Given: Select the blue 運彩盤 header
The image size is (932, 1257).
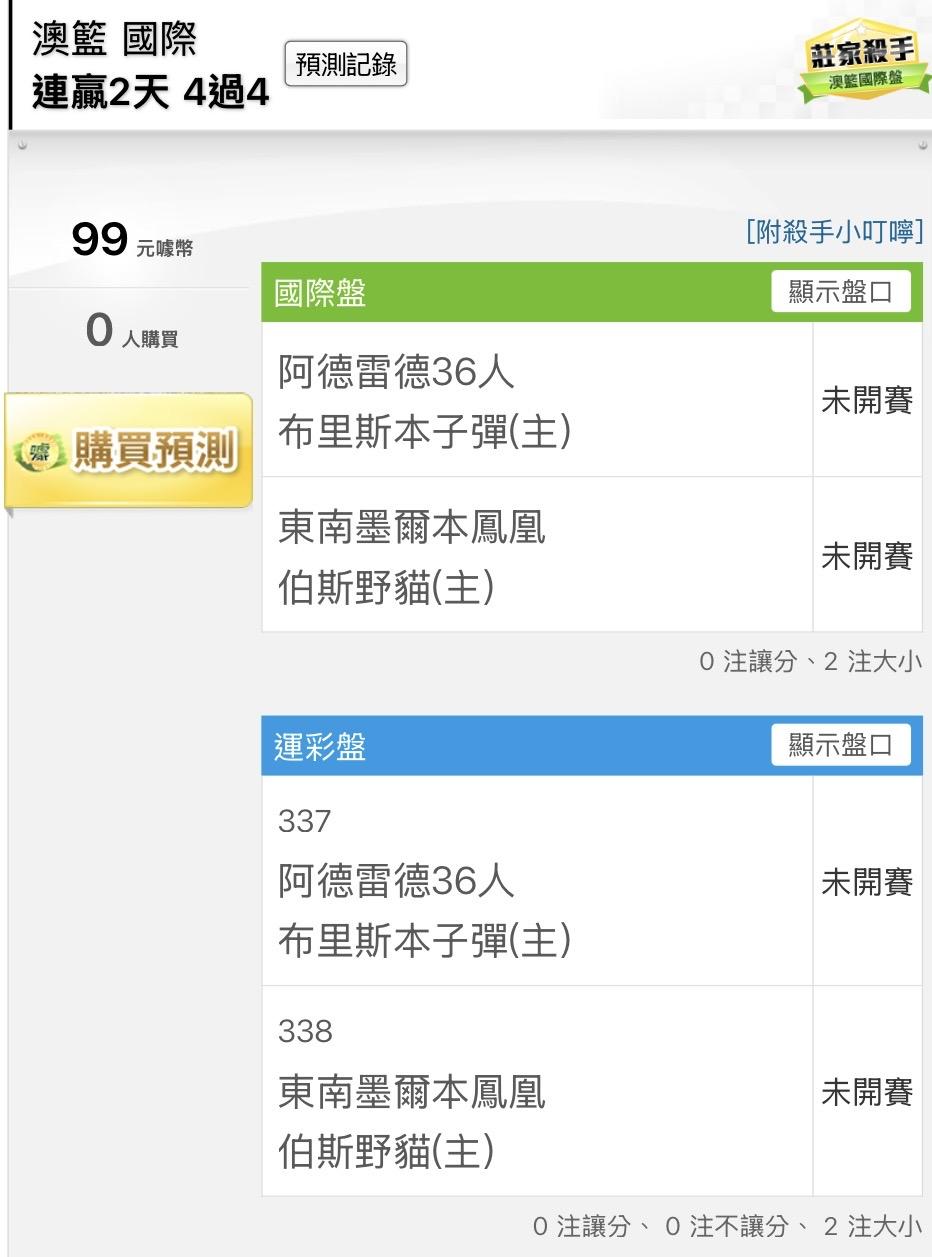Looking at the screenshot, I should coord(500,746).
